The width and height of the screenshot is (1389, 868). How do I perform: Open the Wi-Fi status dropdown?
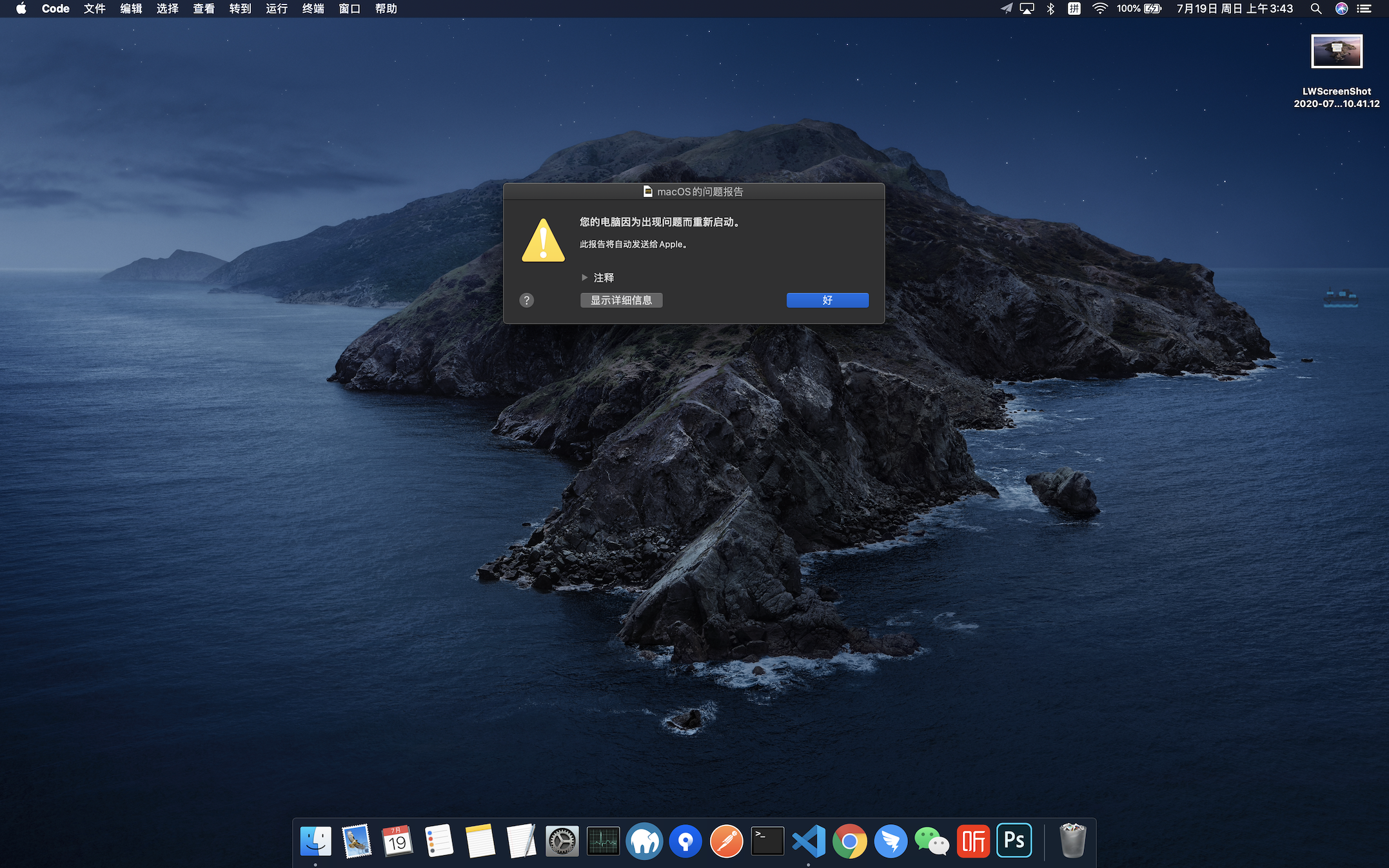click(1099, 8)
